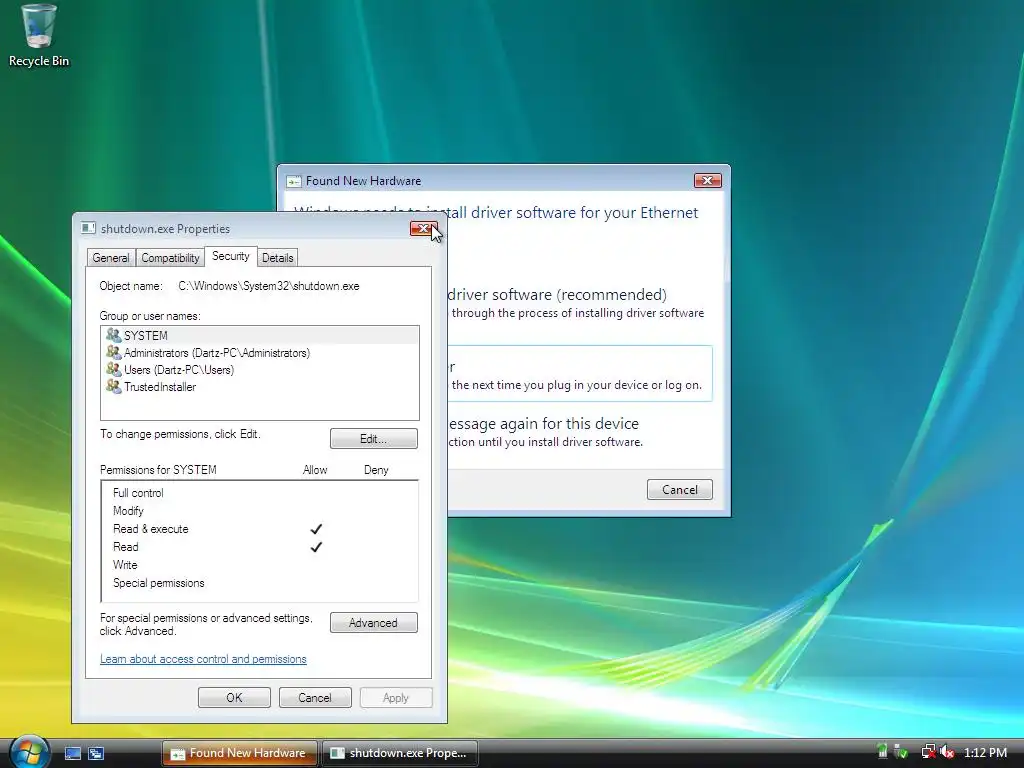Image resolution: width=1024 pixels, height=768 pixels.
Task: Switch to the Compatibility tab
Action: pyautogui.click(x=170, y=258)
